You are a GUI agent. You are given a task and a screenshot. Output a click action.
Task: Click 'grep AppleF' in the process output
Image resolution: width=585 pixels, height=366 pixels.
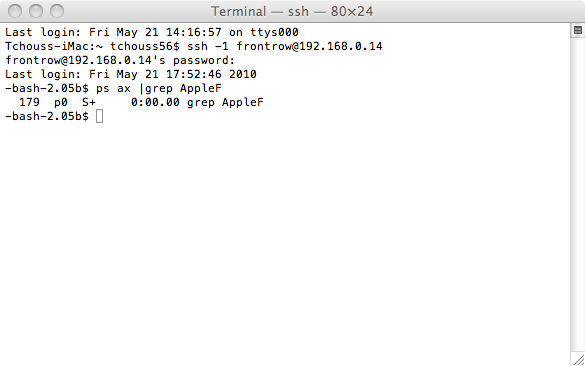(x=225, y=102)
